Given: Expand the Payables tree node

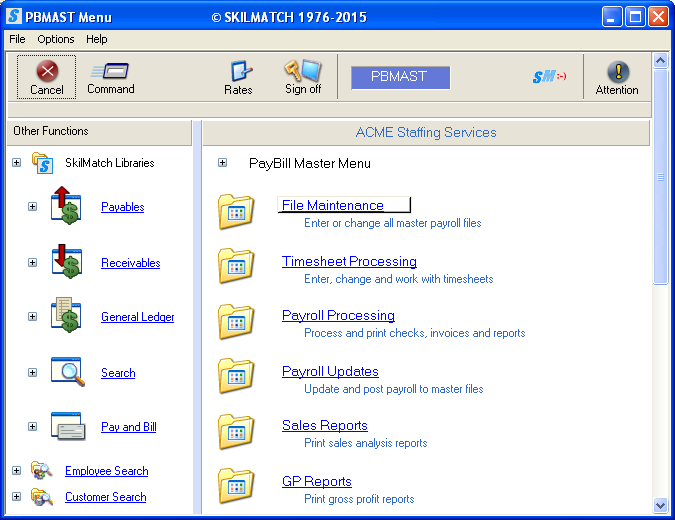Looking at the screenshot, I should pos(32,207).
